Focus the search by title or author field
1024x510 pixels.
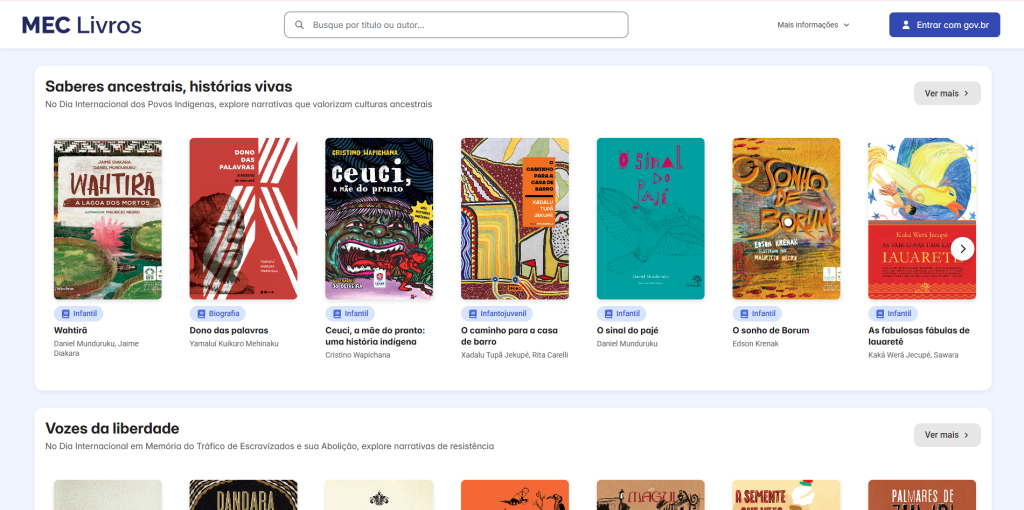pos(456,25)
